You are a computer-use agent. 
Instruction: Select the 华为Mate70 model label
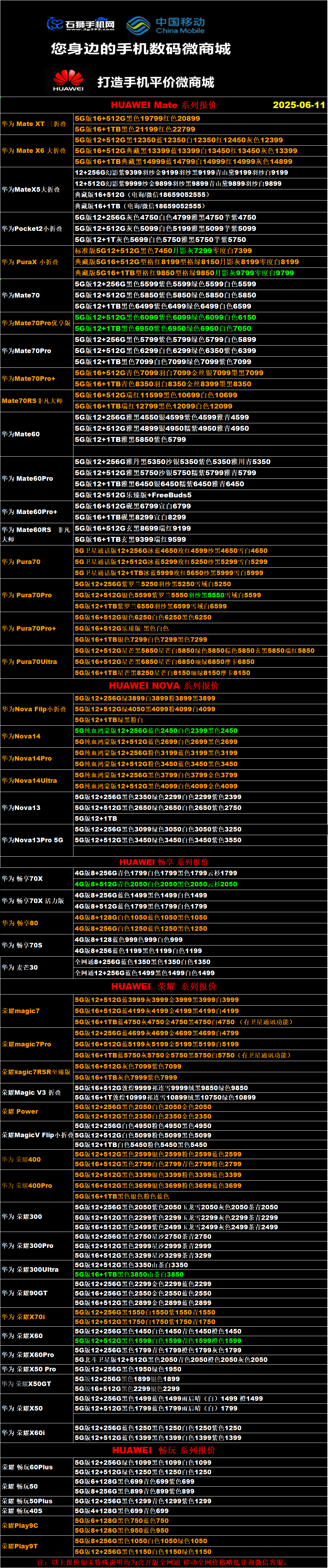click(21, 295)
